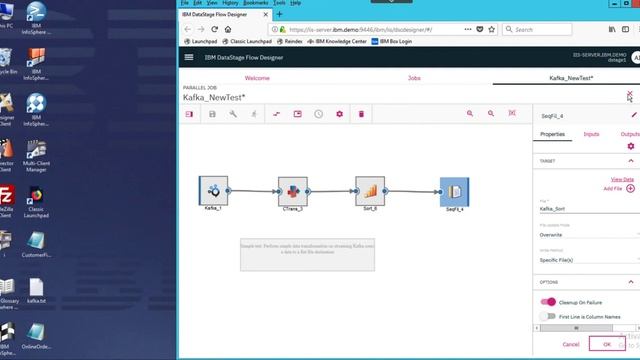Click the File name field Kafka_Sort
This screenshot has width=640, height=360.
(589, 209)
